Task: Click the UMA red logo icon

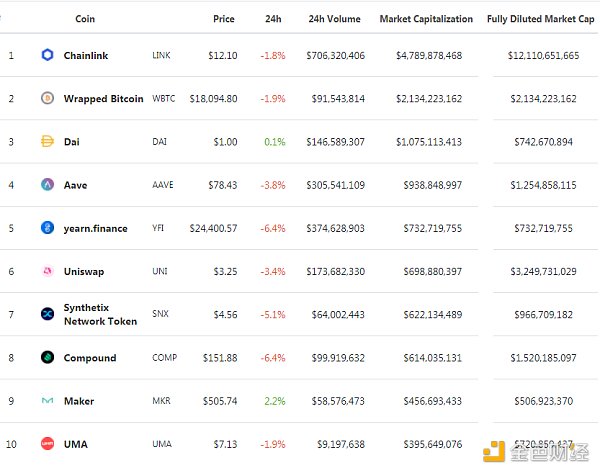Action: click(x=47, y=444)
